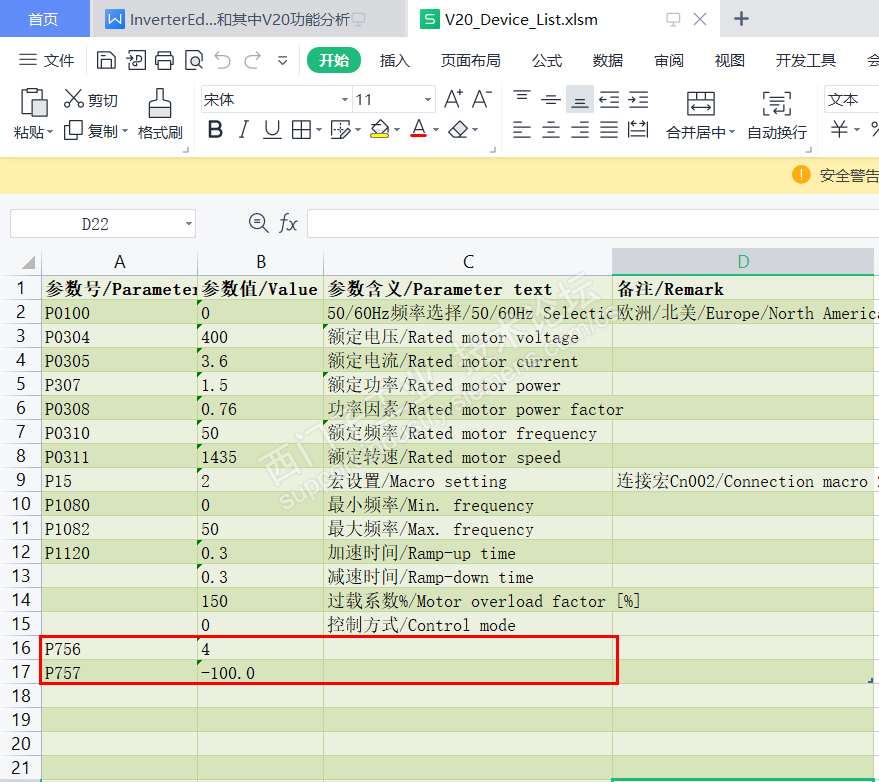Toggle Bold formatting
Image resolution: width=879 pixels, height=782 pixels.
click(215, 130)
